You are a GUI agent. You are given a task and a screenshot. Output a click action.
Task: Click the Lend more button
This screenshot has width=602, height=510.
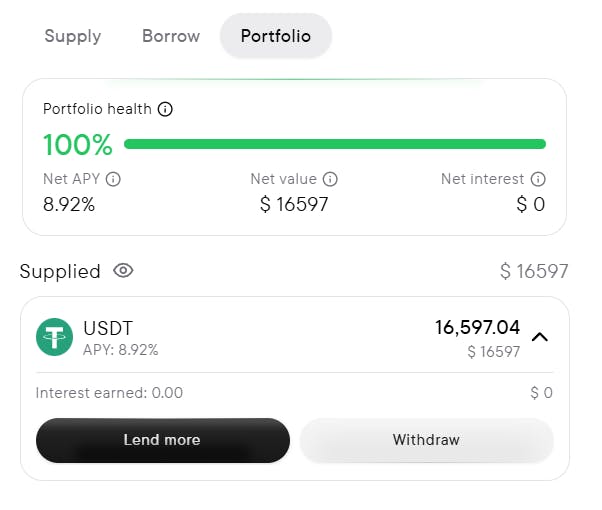[x=163, y=440]
